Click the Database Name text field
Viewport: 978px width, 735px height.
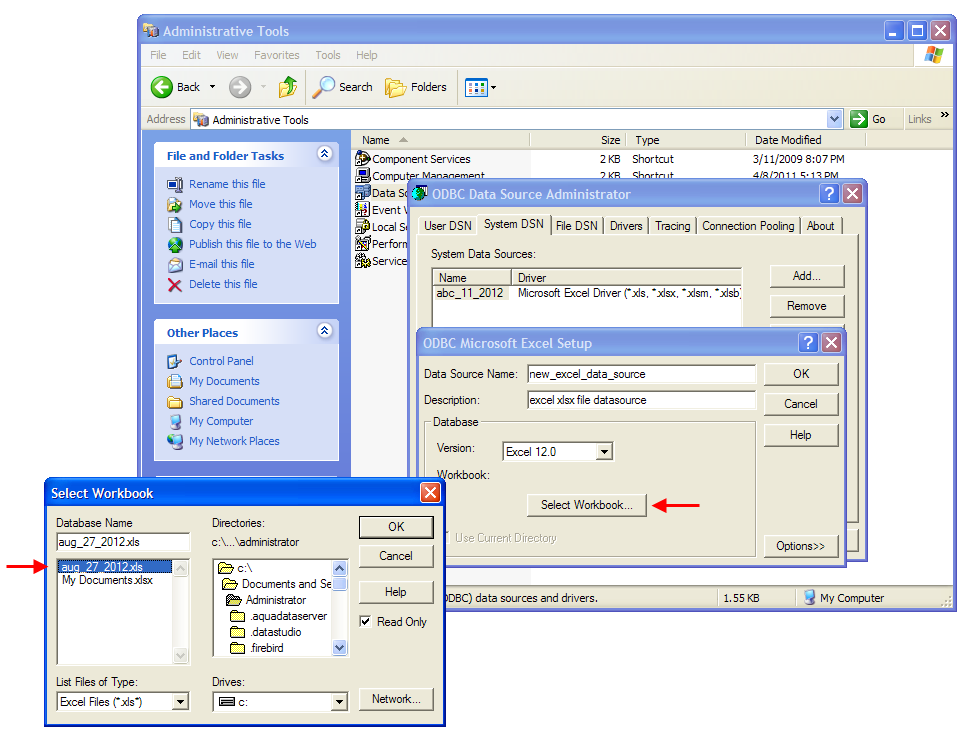(x=123, y=542)
